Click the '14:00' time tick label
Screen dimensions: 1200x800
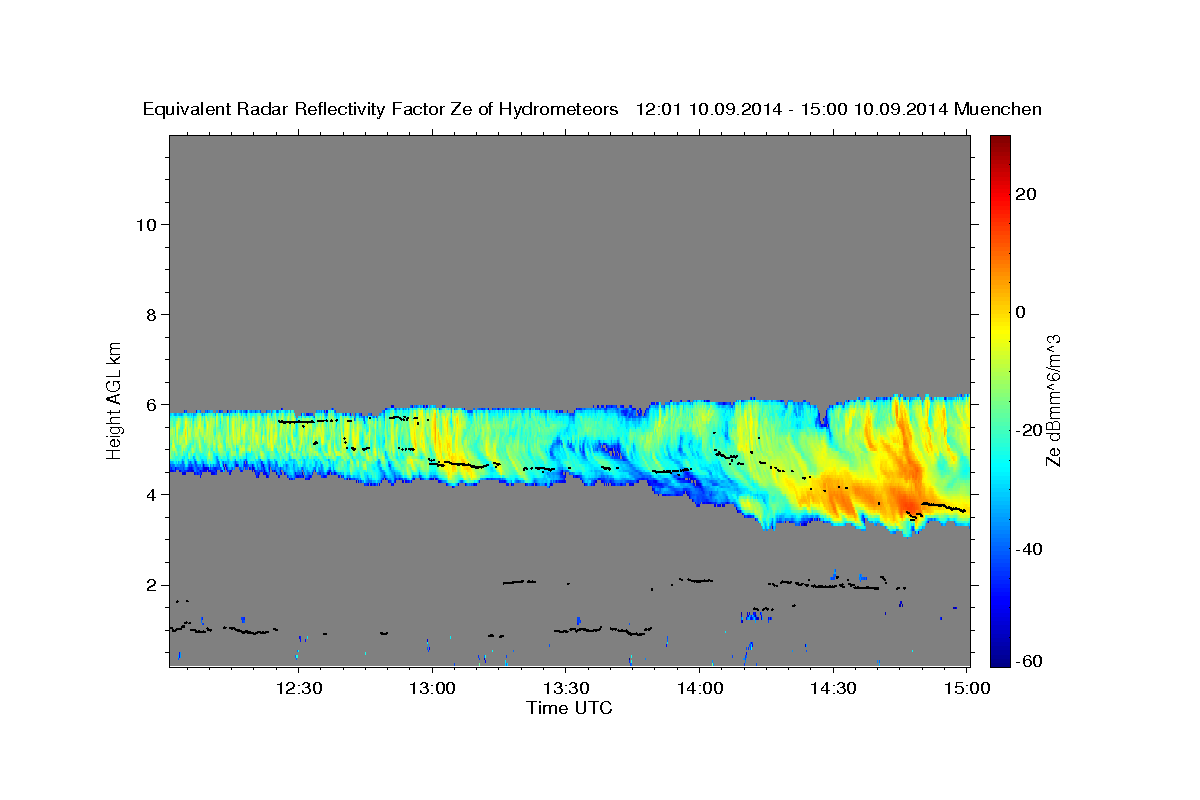[699, 689]
